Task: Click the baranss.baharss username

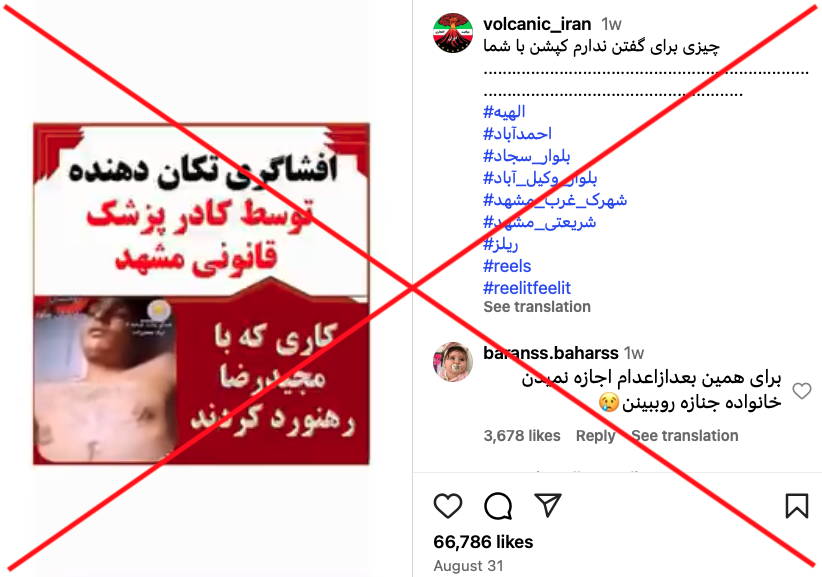Action: 550,353
